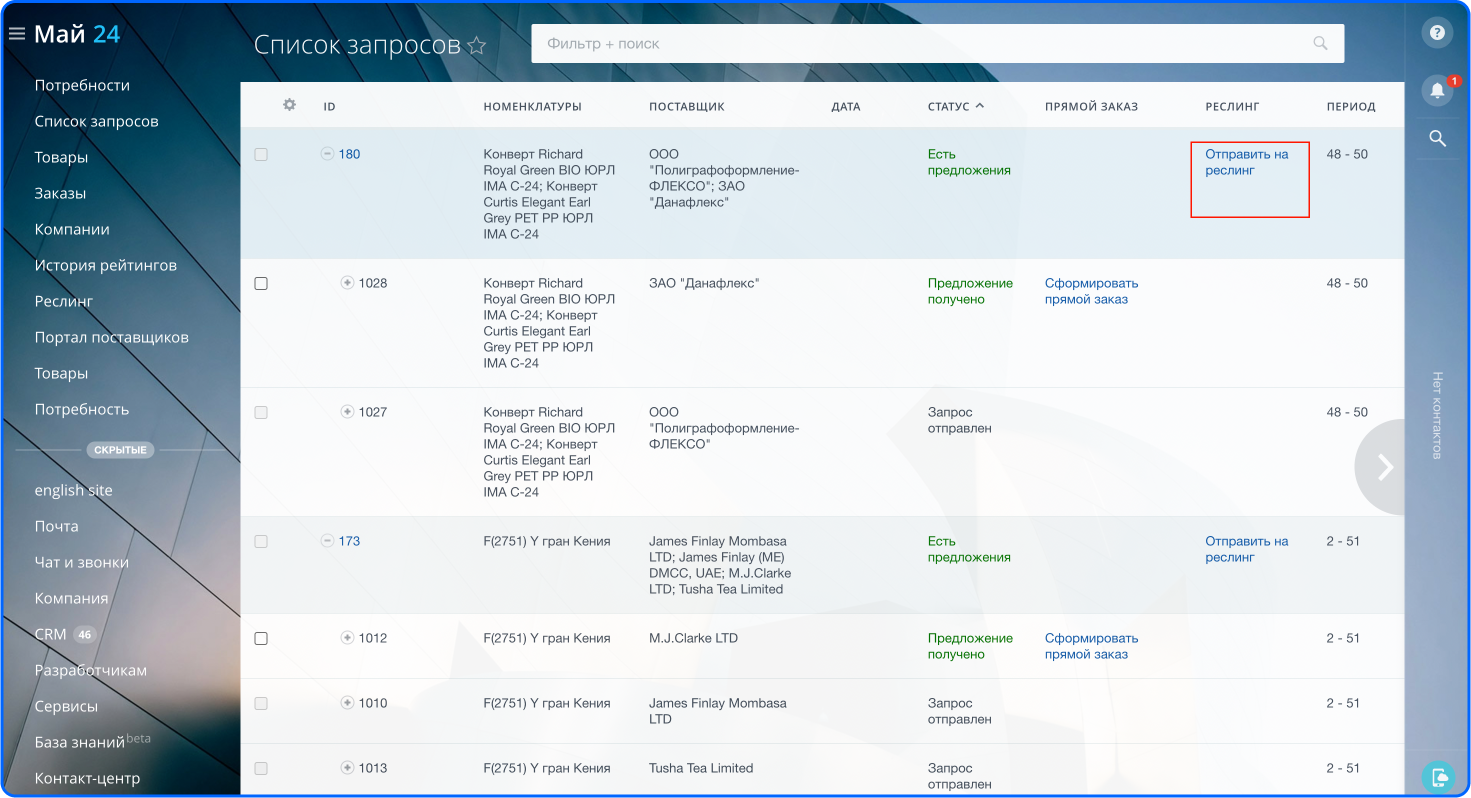Viewport: 1471px width, 798px height.
Task: Click the ПОСТАВЩИК column header
Action: [687, 106]
